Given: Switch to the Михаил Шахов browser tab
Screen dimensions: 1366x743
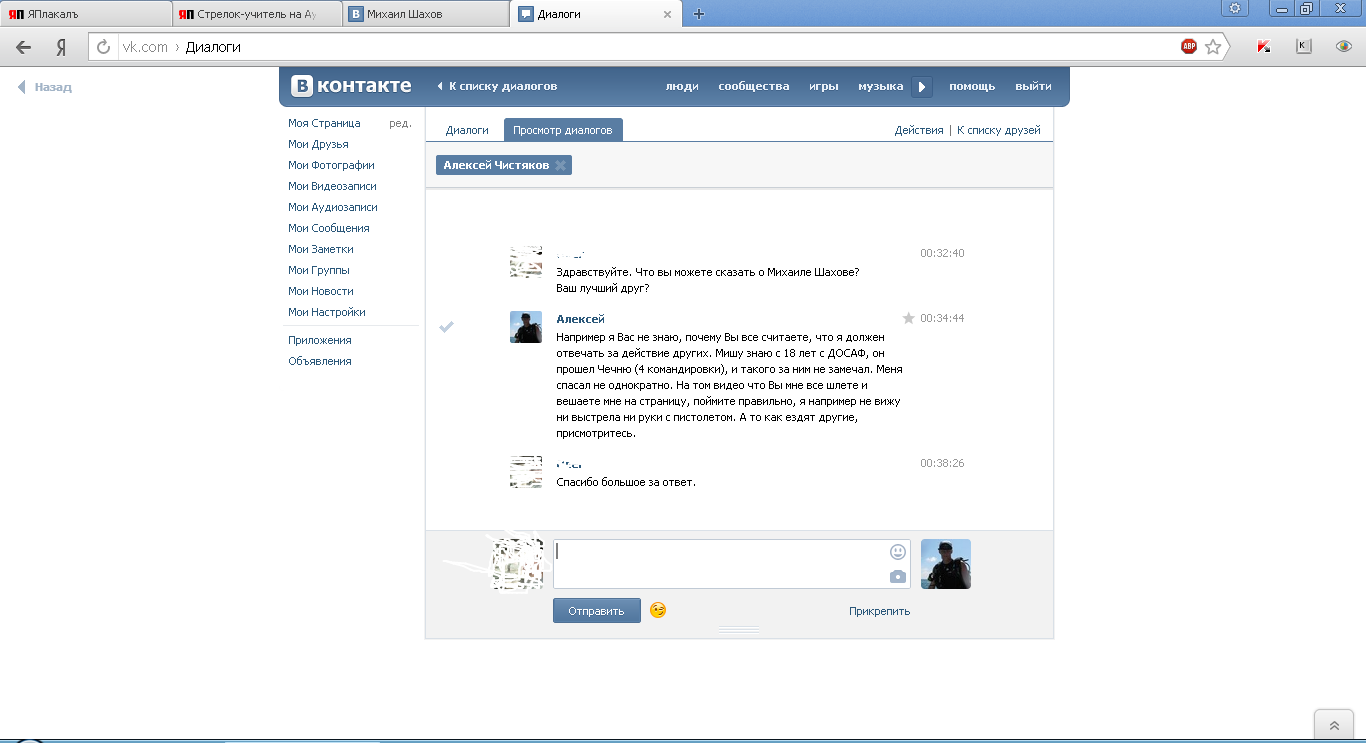Looking at the screenshot, I should 426,14.
